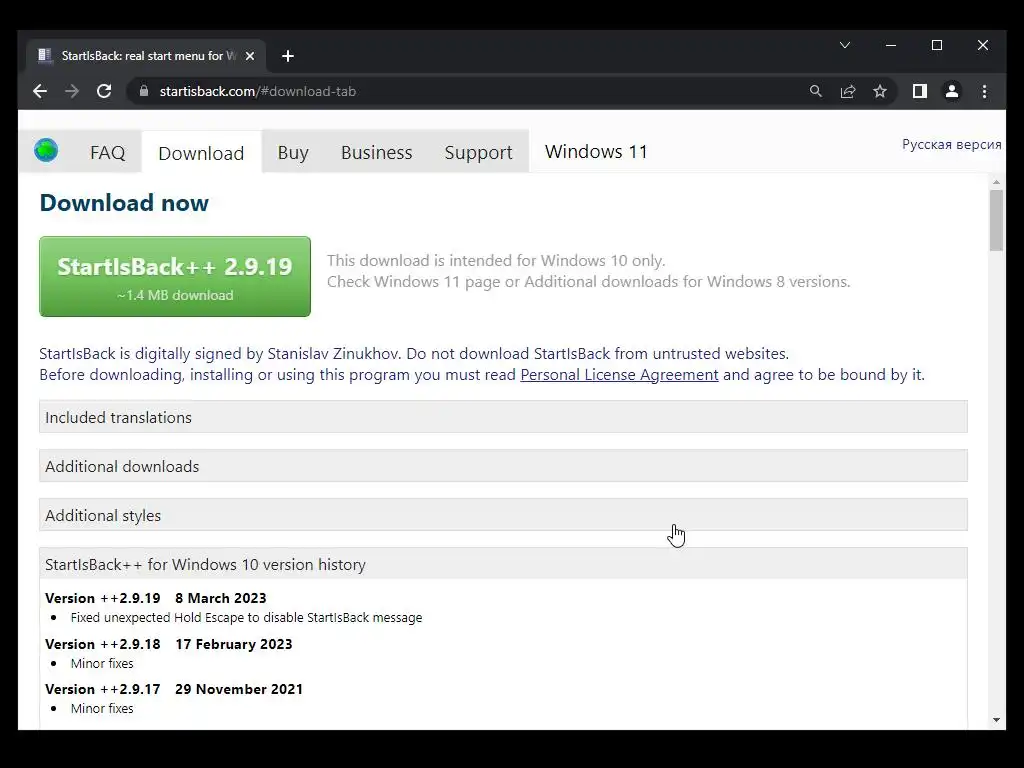The width and height of the screenshot is (1024, 768).
Task: Click the address bar URL
Action: pos(257,91)
